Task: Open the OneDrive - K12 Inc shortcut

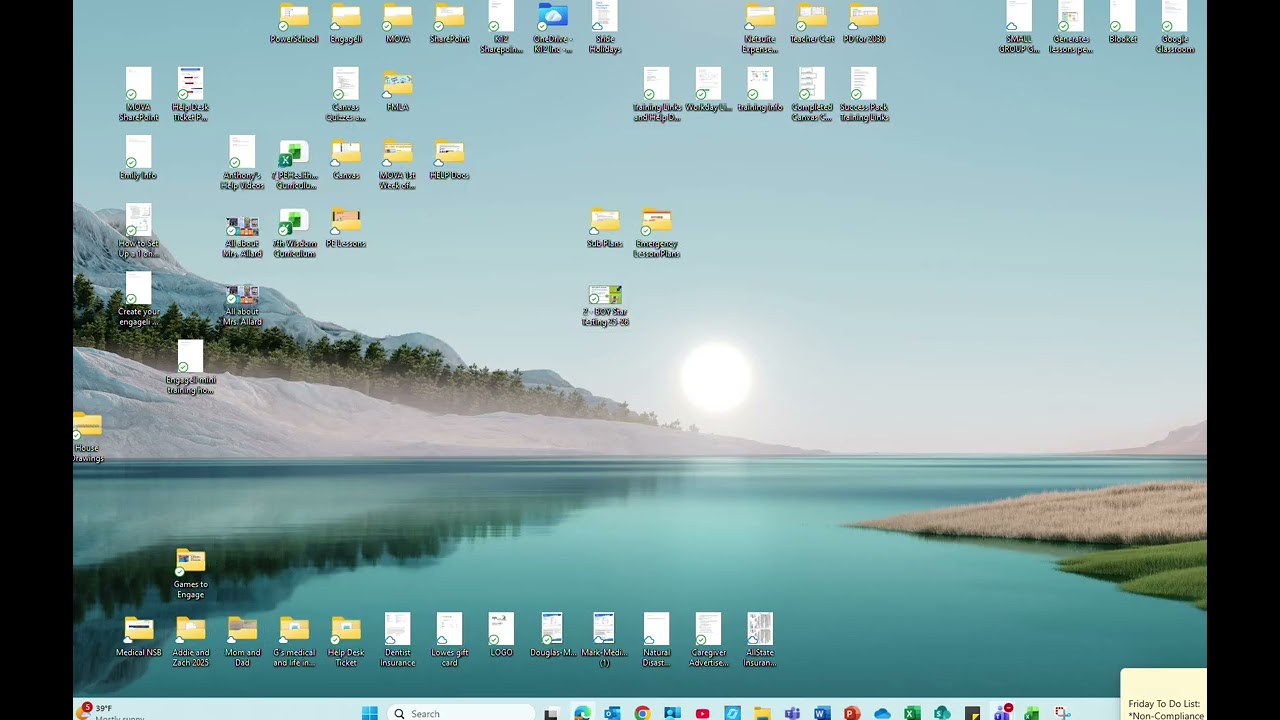Action: (x=553, y=27)
